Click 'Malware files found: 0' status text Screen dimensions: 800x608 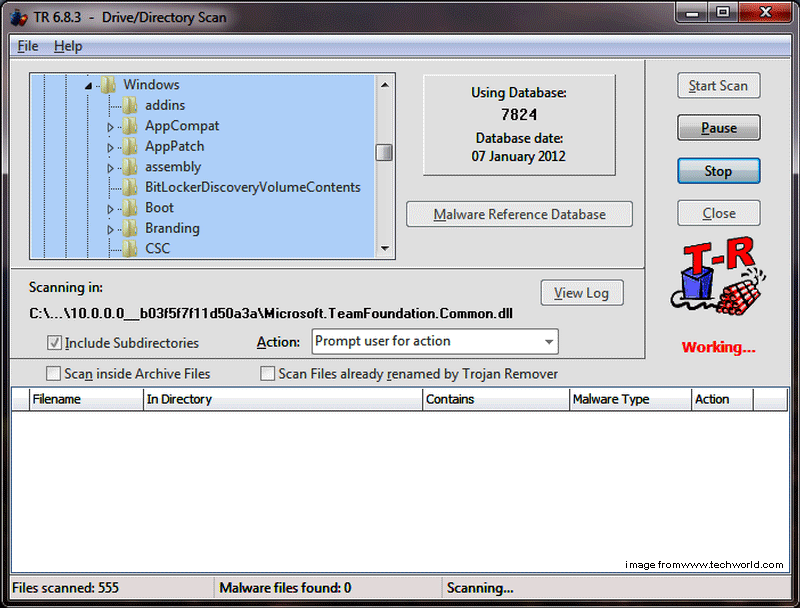[x=285, y=588]
